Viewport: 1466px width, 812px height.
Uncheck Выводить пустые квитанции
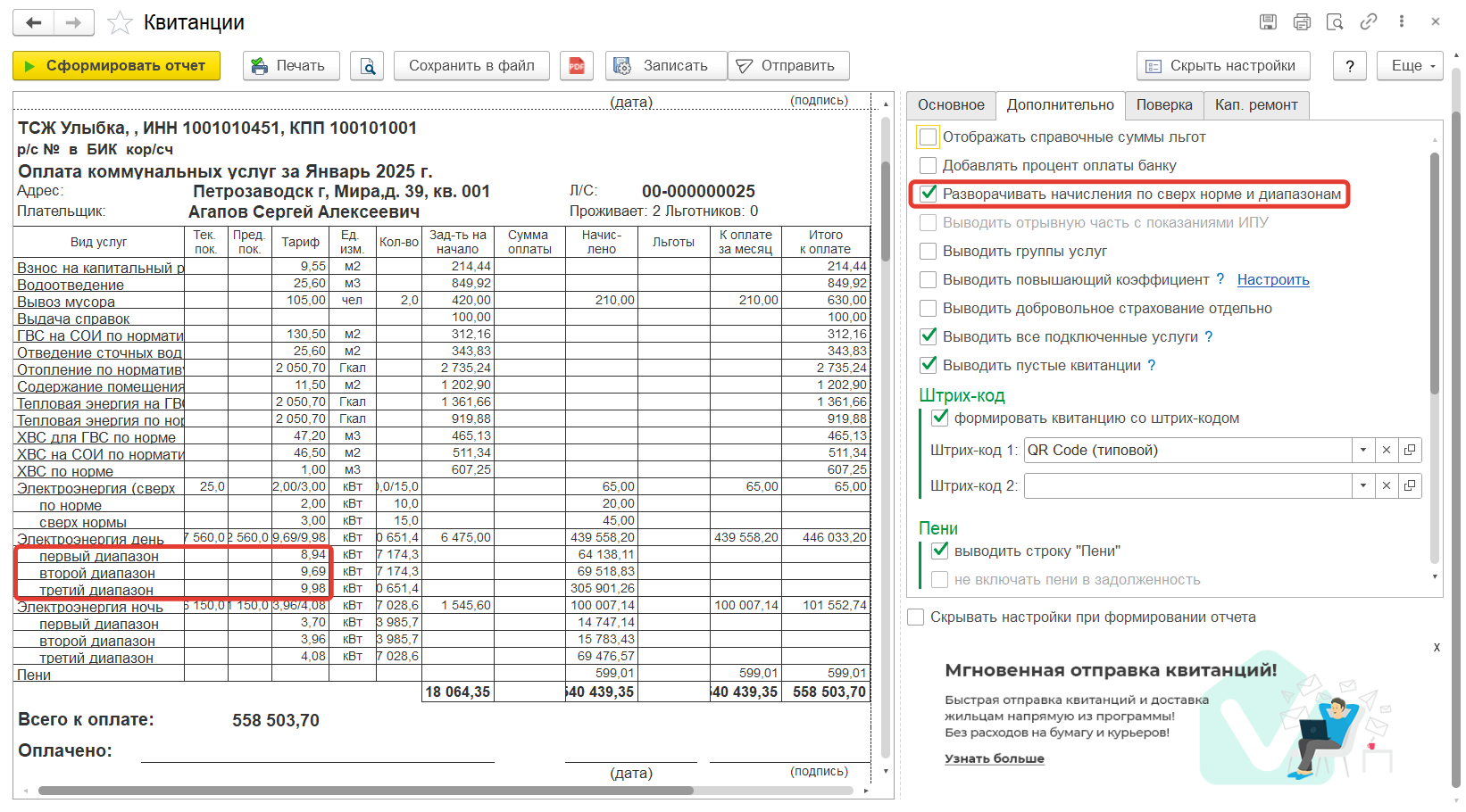(x=929, y=365)
